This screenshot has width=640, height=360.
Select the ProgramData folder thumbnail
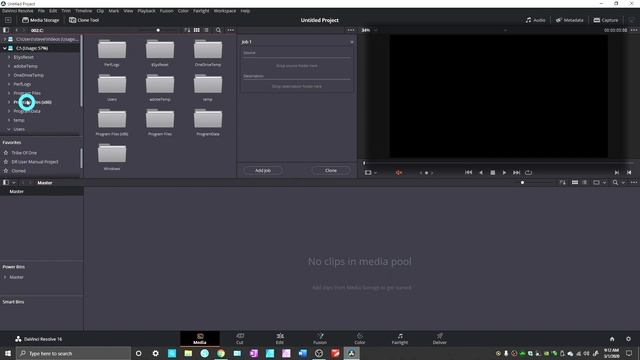click(208, 122)
